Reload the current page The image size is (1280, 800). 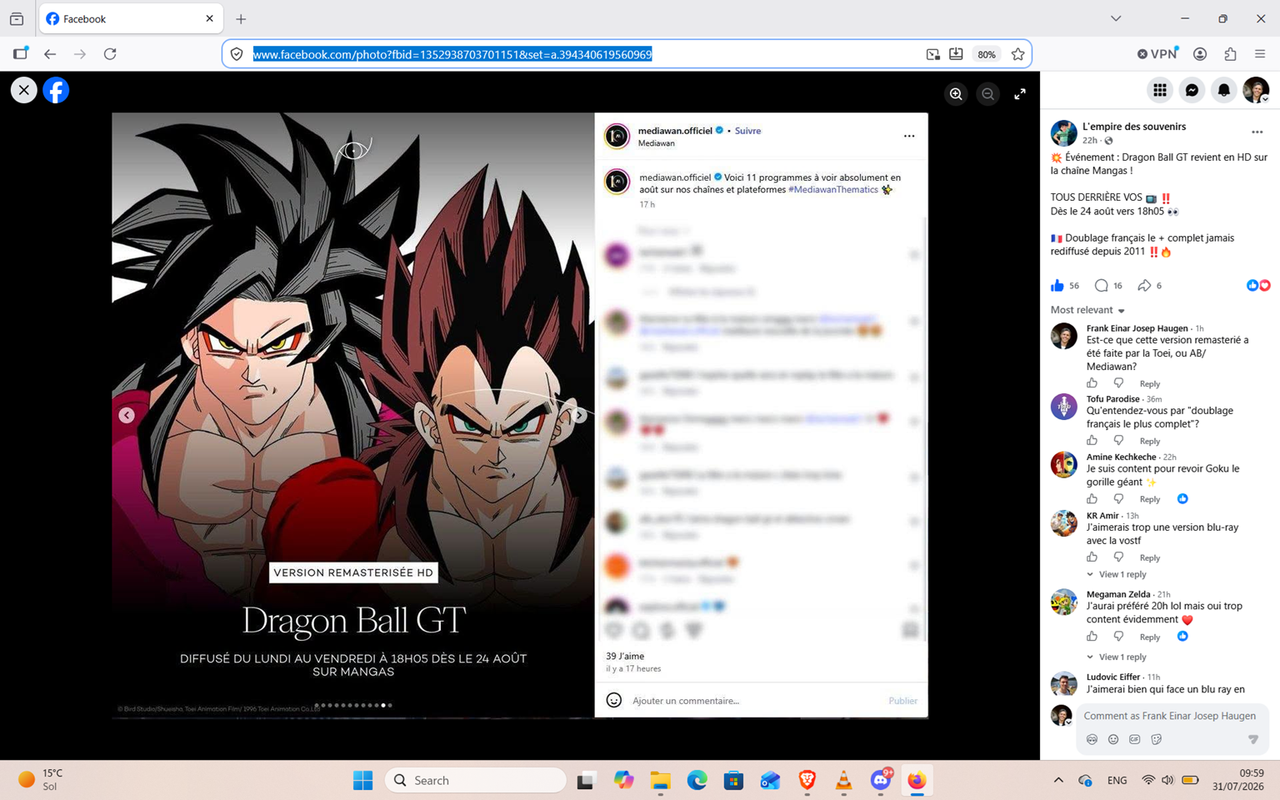[110, 54]
